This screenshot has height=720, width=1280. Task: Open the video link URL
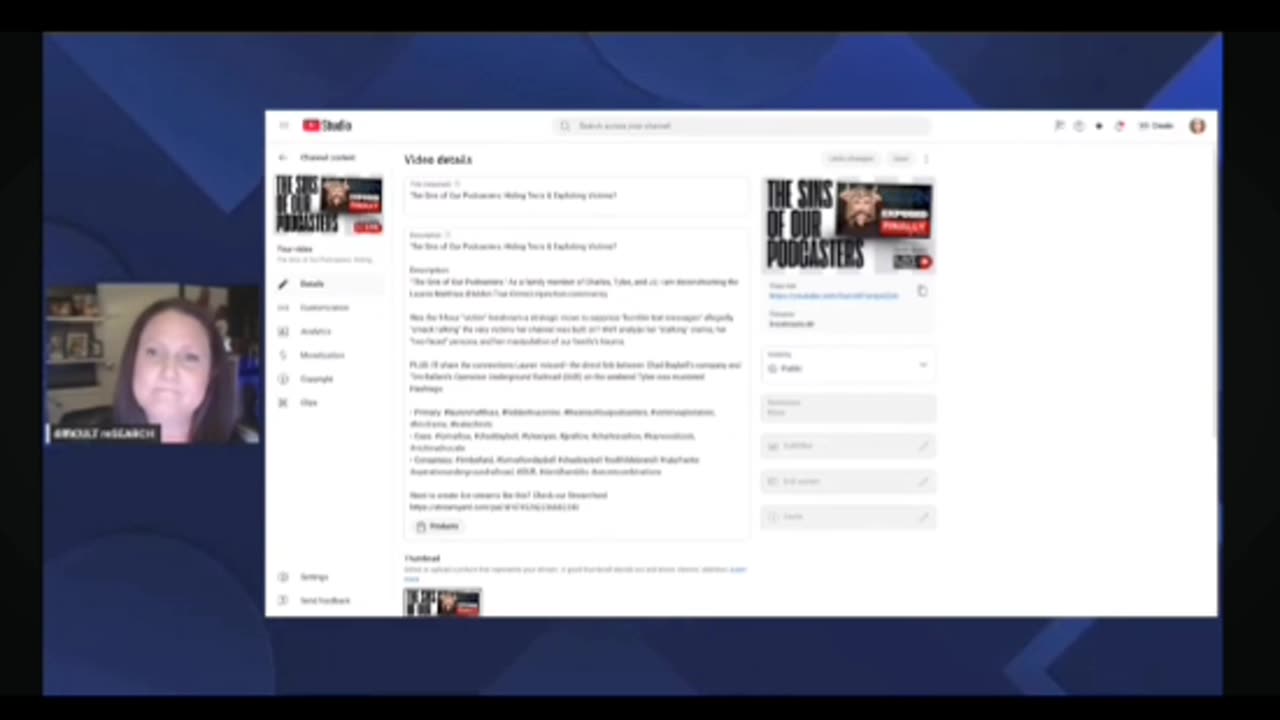tap(833, 296)
